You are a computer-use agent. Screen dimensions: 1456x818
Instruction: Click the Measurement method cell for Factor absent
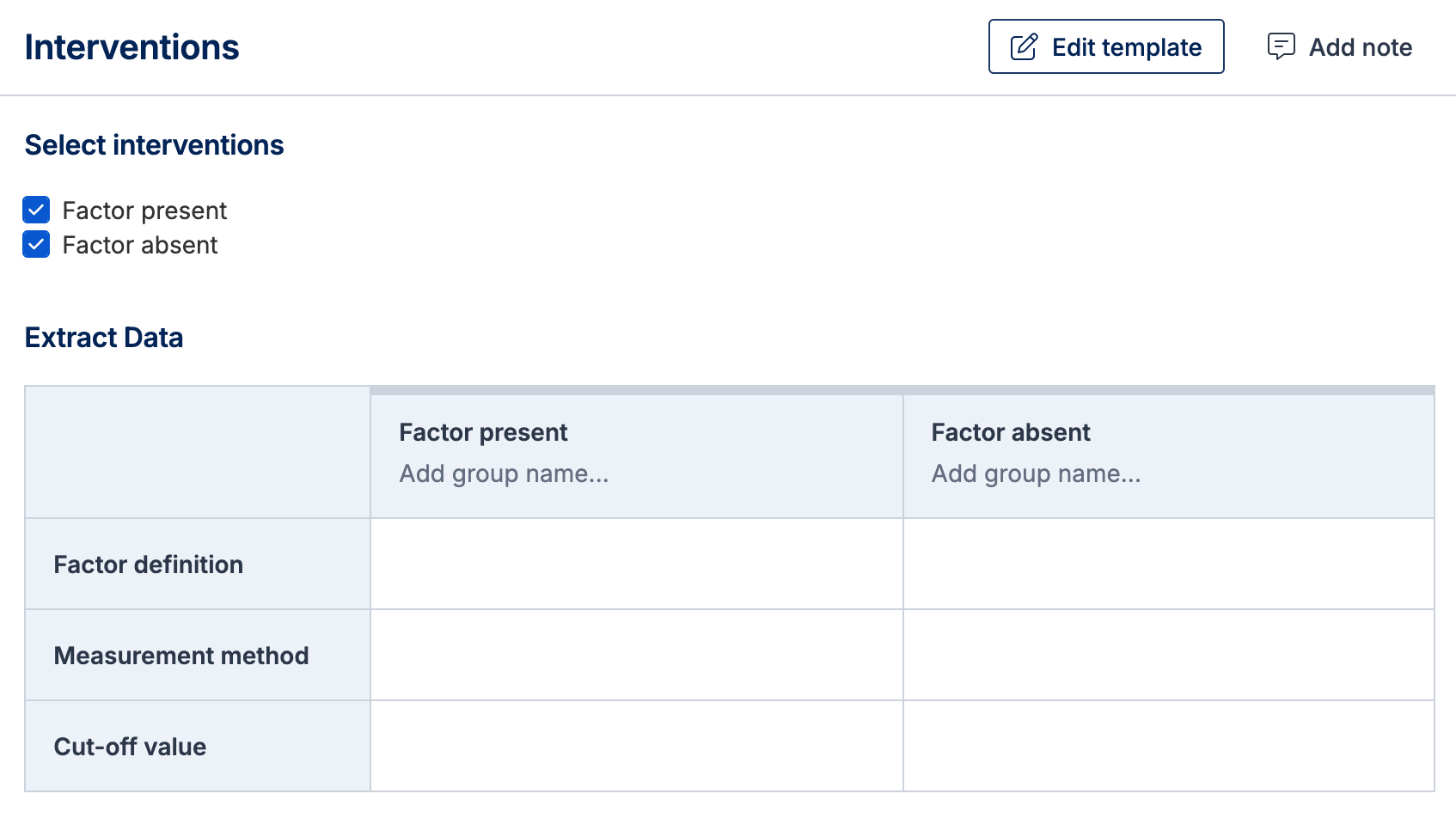1169,655
